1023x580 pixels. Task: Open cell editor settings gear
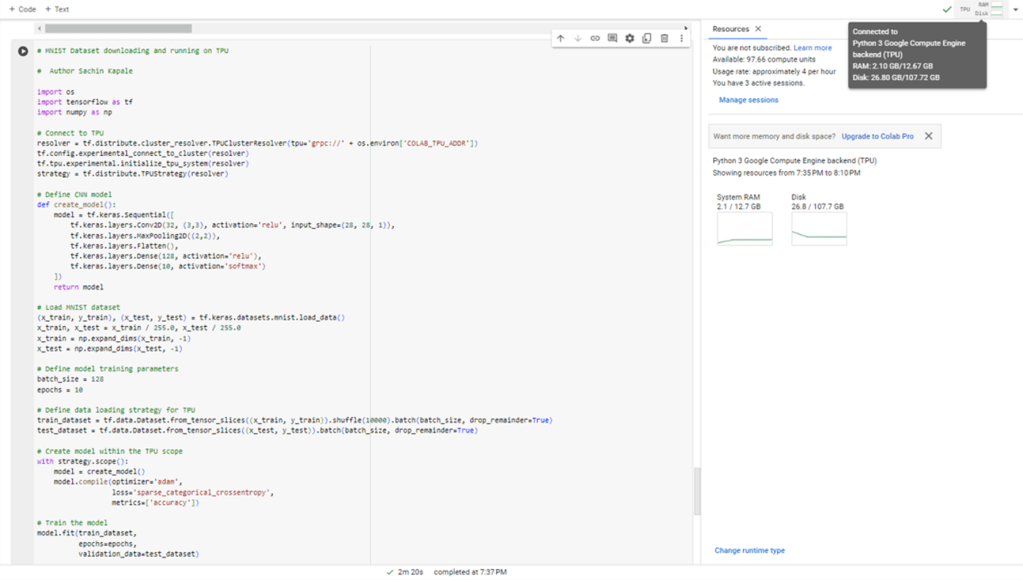pos(629,39)
